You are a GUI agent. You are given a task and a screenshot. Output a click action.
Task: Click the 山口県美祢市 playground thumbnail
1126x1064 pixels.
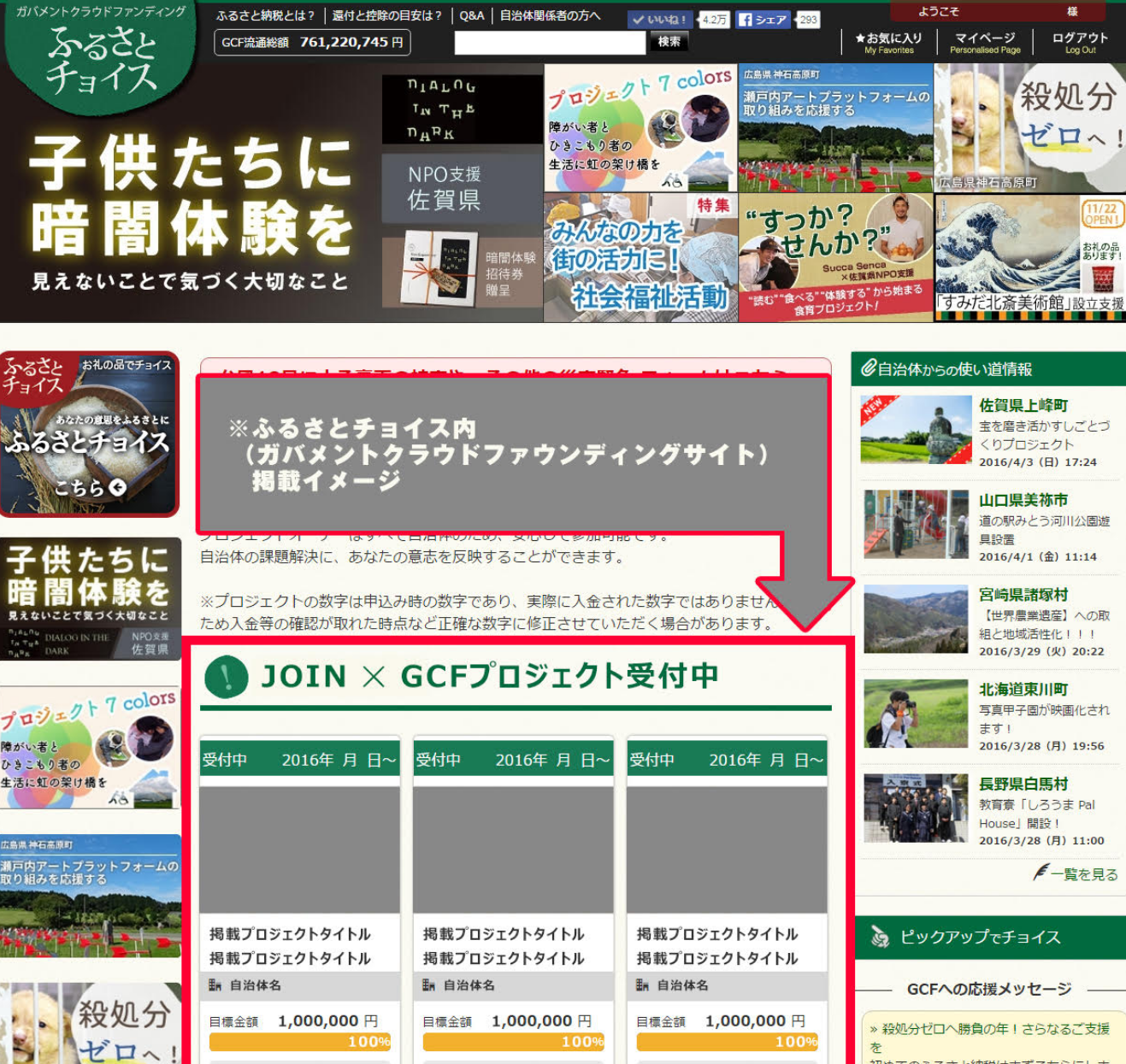click(x=916, y=524)
